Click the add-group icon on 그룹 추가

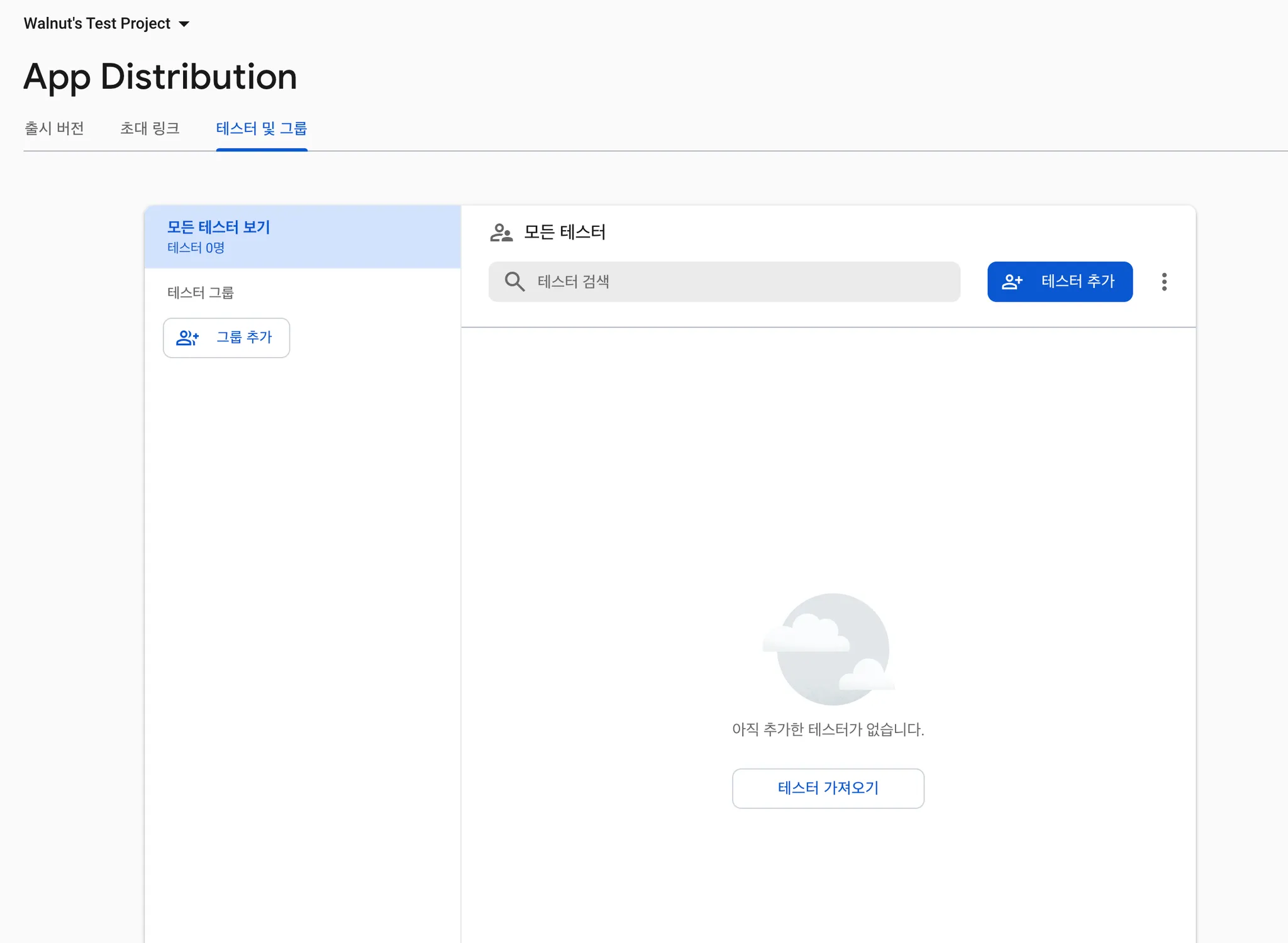[187, 338]
